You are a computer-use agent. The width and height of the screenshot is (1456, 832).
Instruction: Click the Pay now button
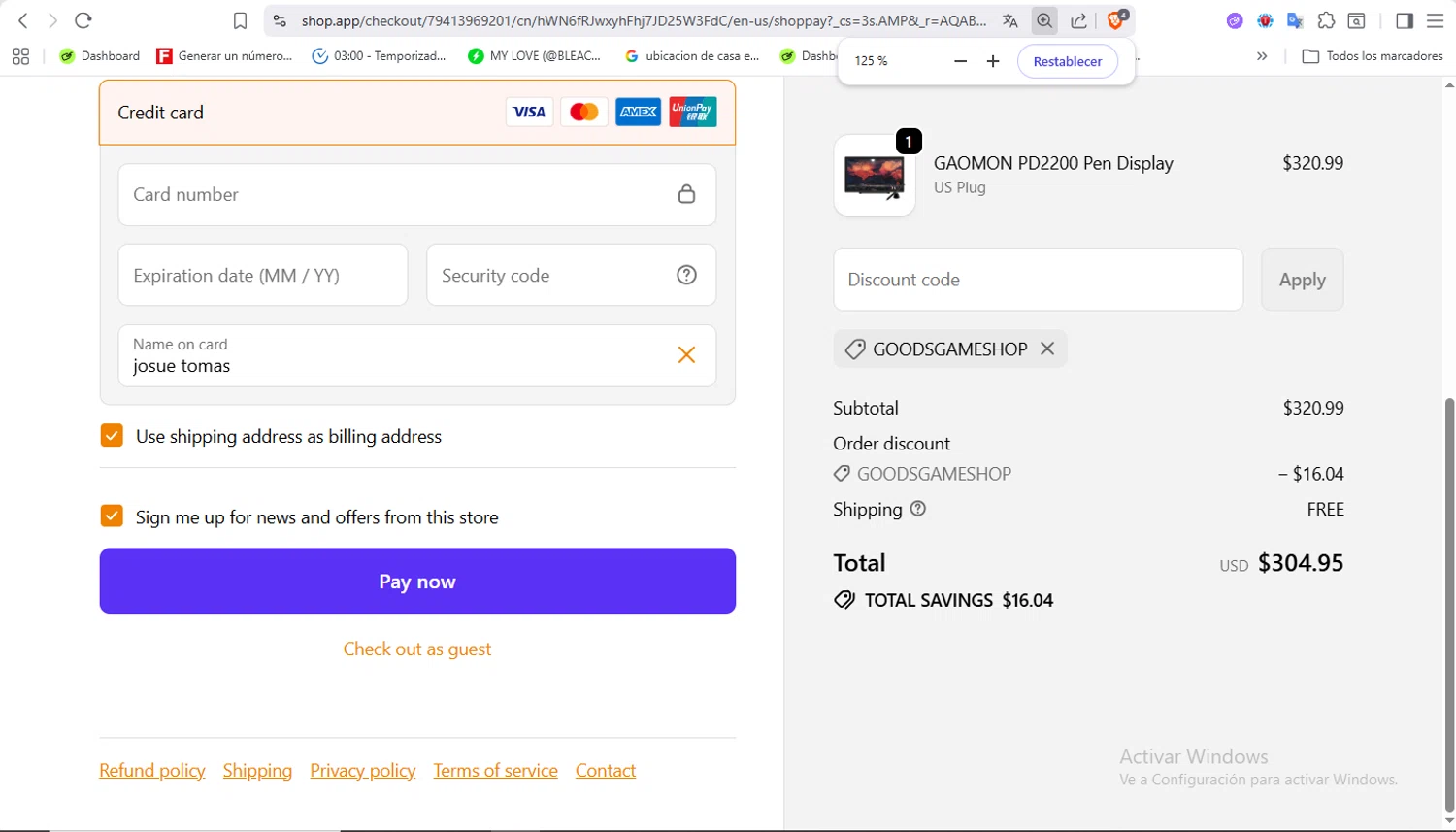(x=417, y=581)
